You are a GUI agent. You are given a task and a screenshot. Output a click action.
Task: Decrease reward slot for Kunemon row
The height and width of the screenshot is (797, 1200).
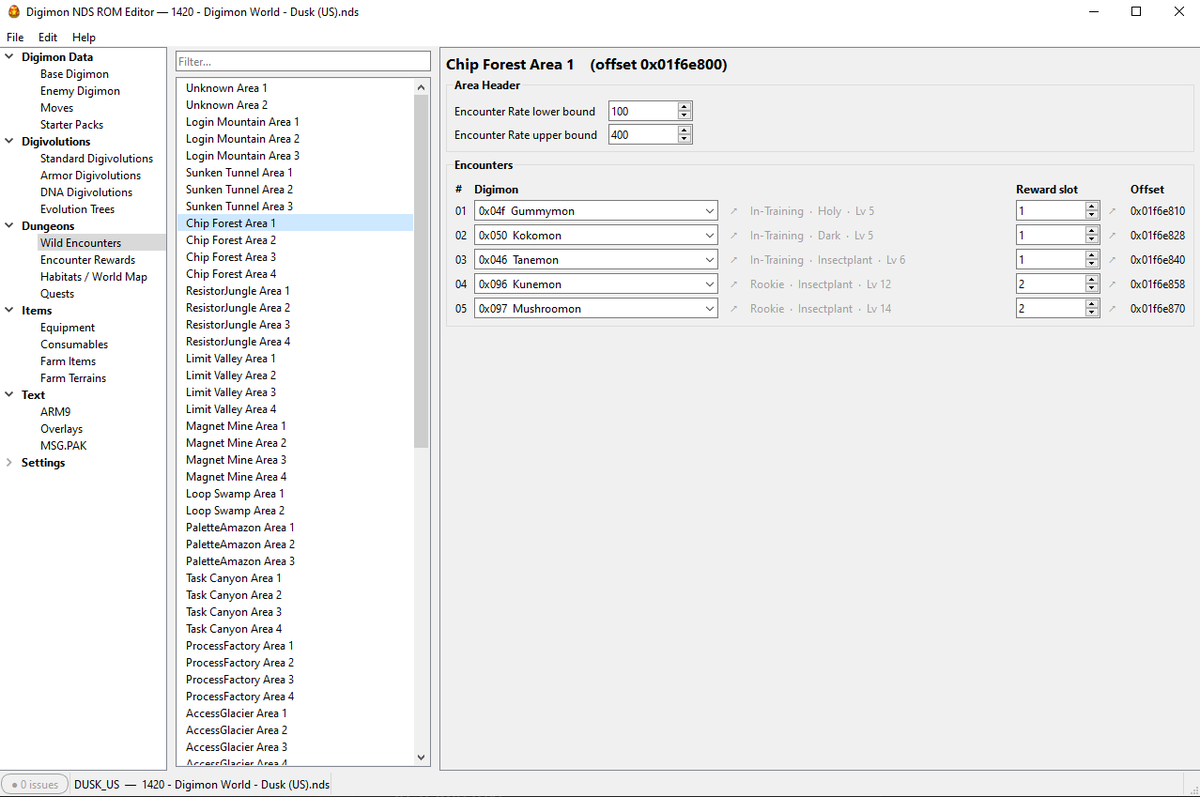click(x=1092, y=289)
